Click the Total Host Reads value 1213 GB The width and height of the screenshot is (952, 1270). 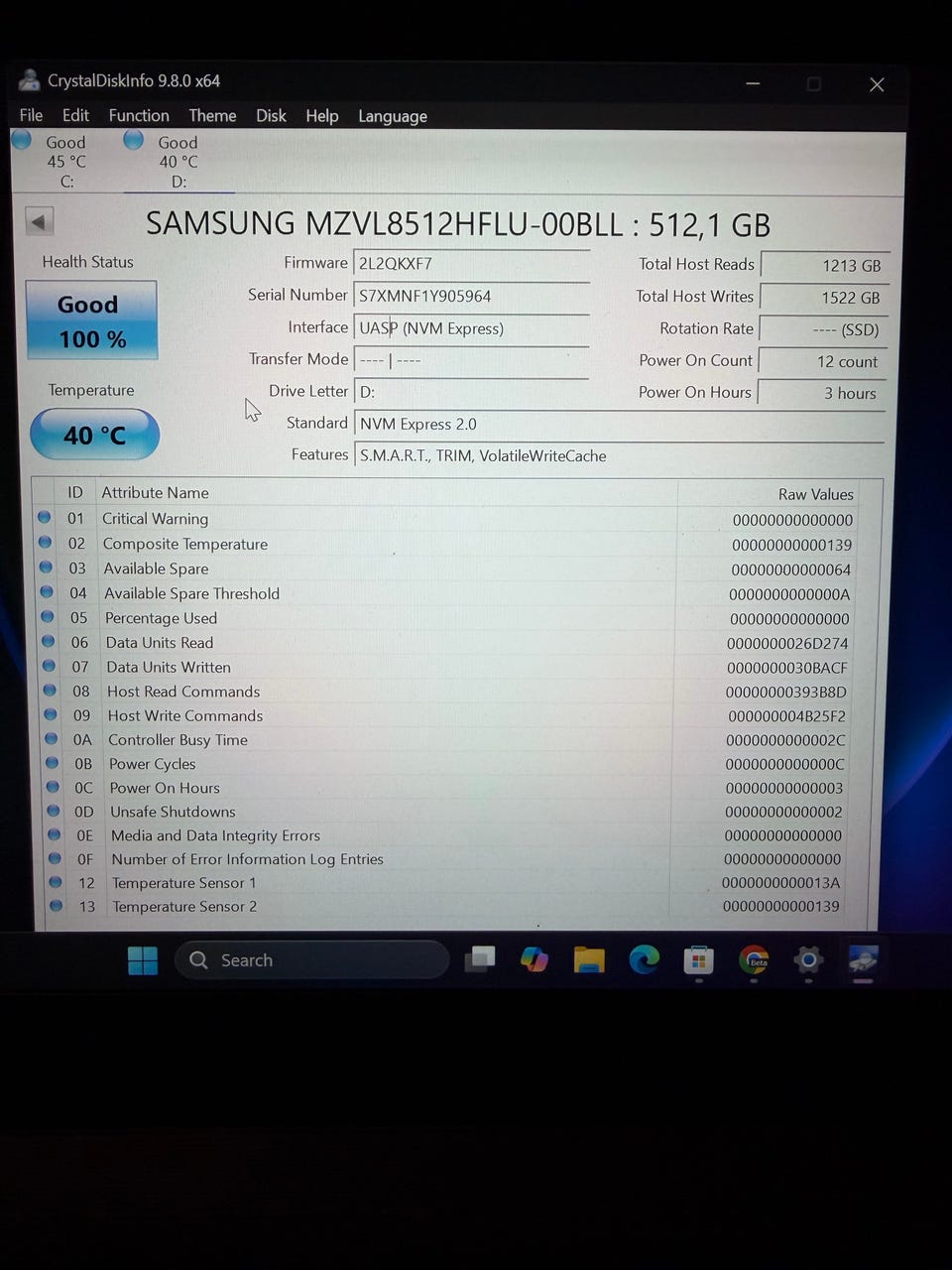(x=824, y=265)
